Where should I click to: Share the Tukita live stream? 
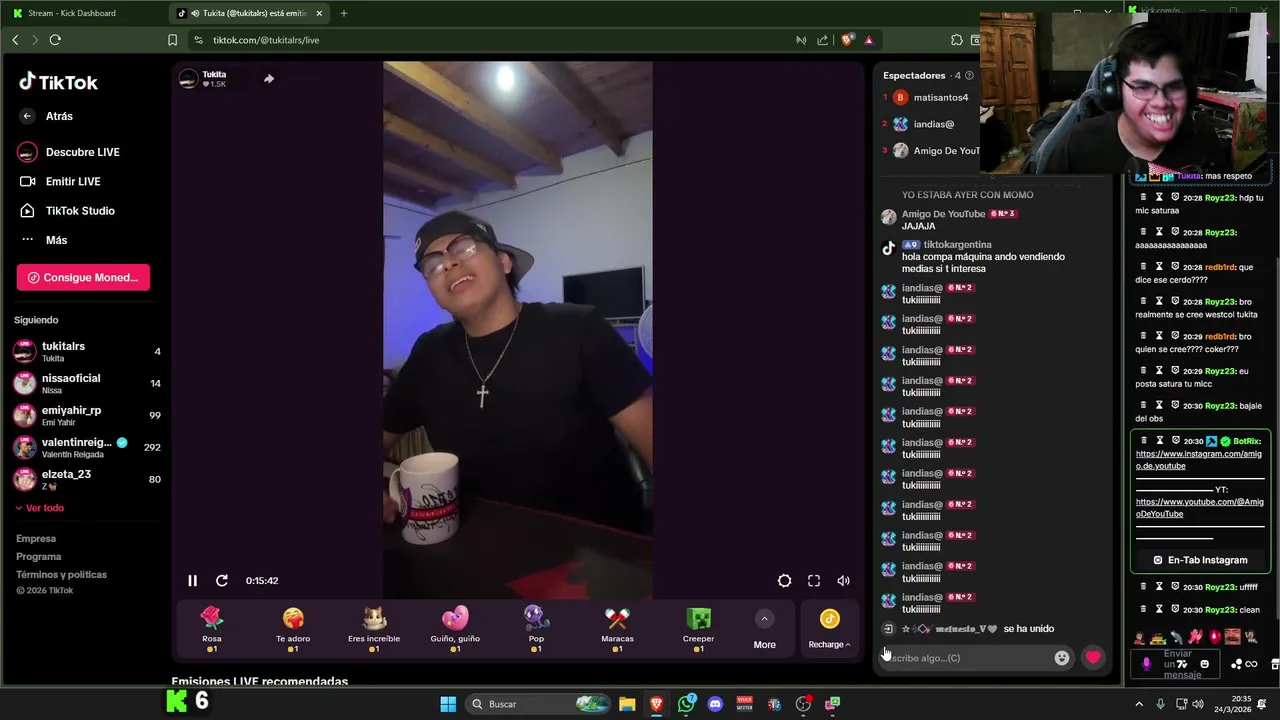point(269,79)
